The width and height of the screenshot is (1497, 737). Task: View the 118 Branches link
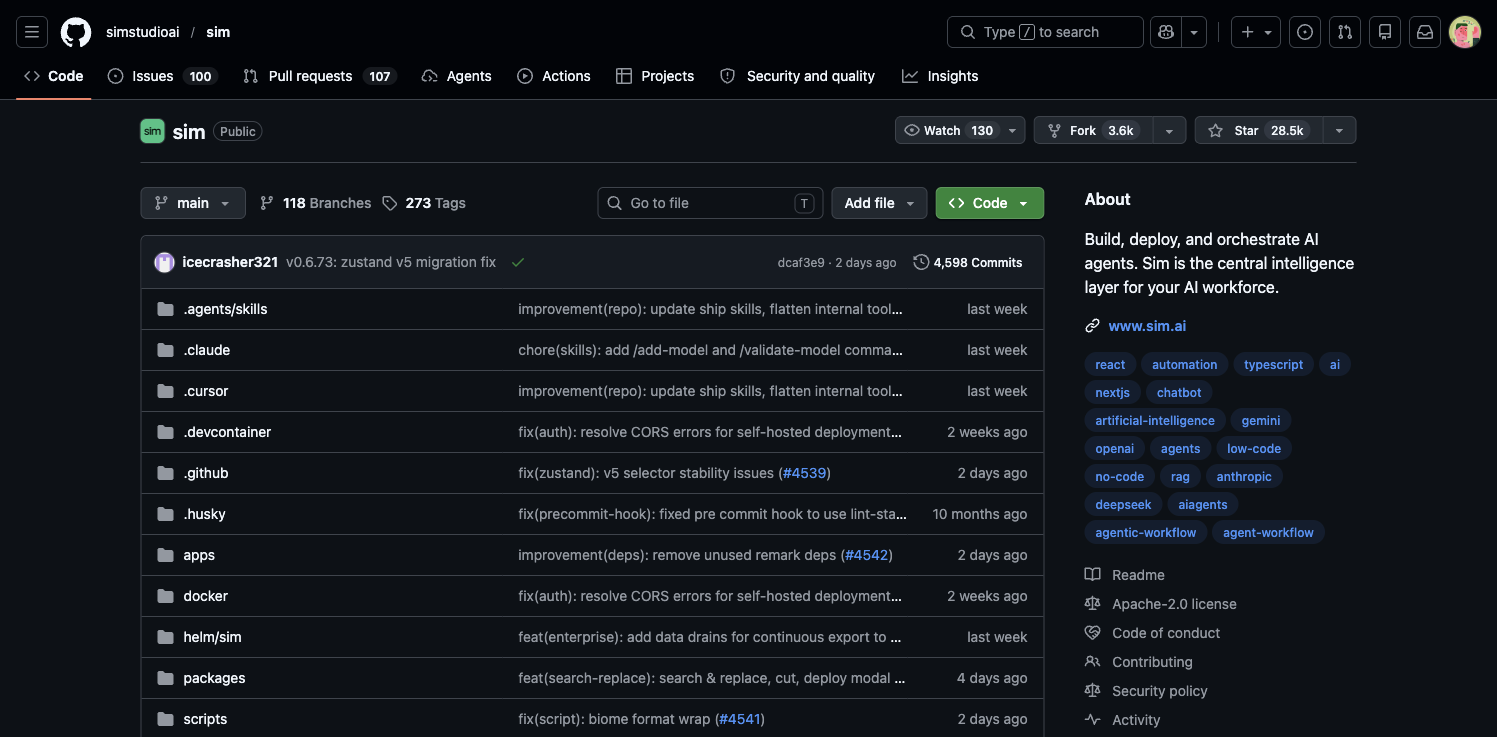click(x=315, y=203)
